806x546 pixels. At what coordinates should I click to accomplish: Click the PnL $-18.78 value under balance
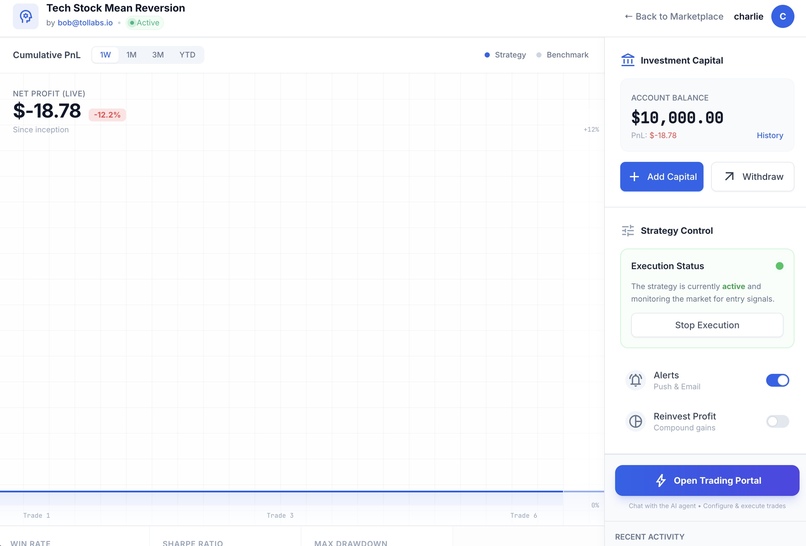663,136
